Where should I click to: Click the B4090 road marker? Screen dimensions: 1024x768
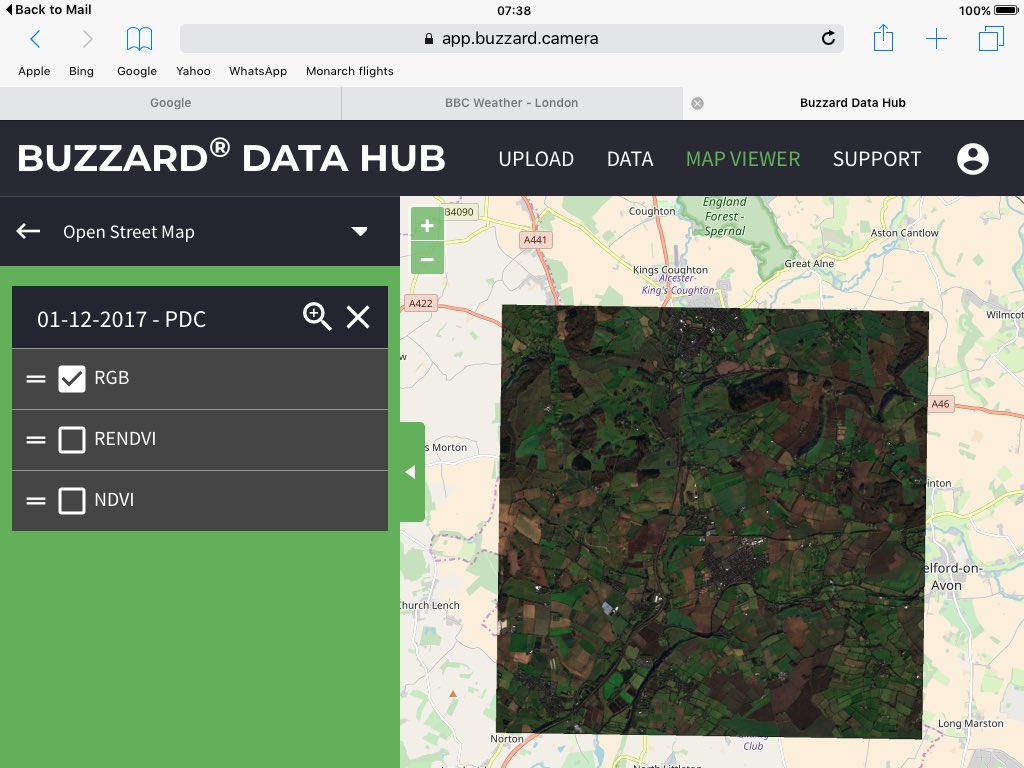(x=459, y=212)
